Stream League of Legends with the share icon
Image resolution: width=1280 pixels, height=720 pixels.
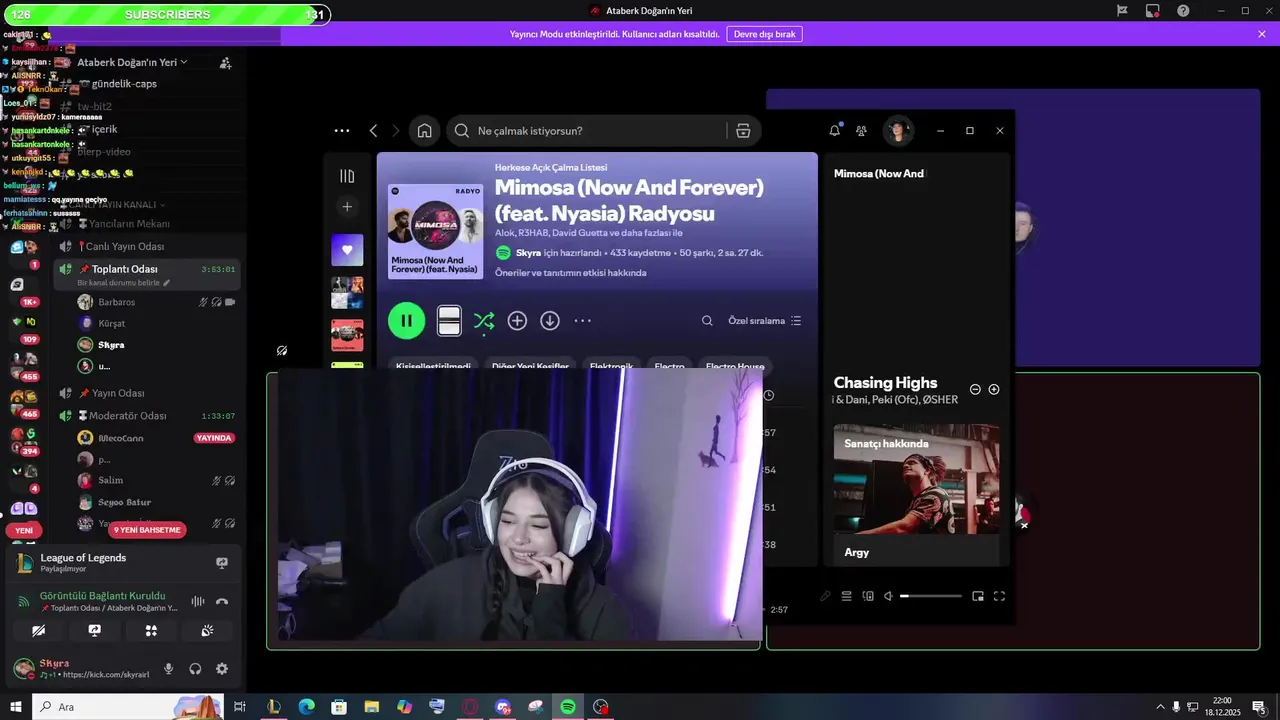click(222, 563)
